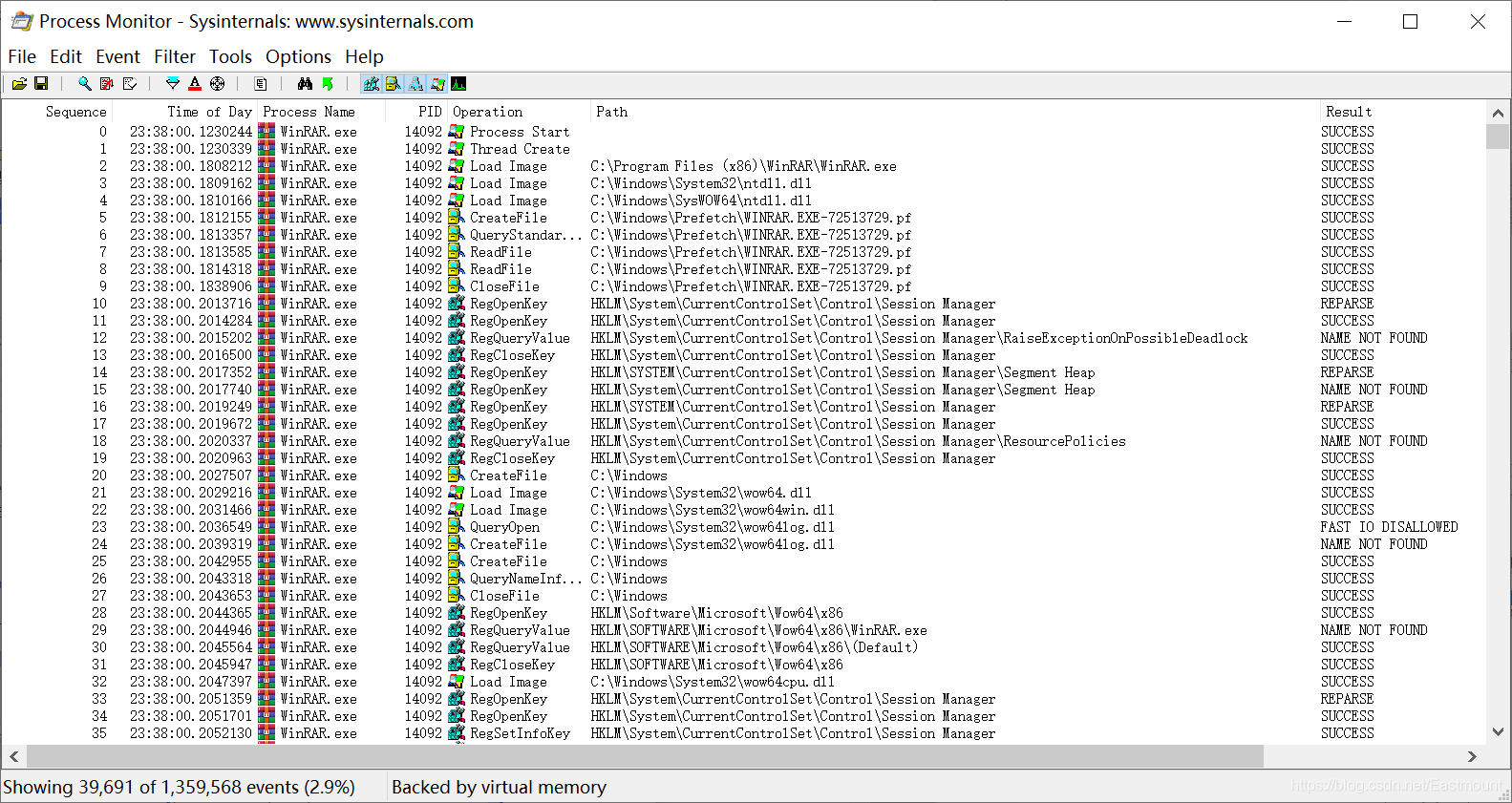Click the green Jump To Object arrow
The width and height of the screenshot is (1512, 803).
pos(328,84)
